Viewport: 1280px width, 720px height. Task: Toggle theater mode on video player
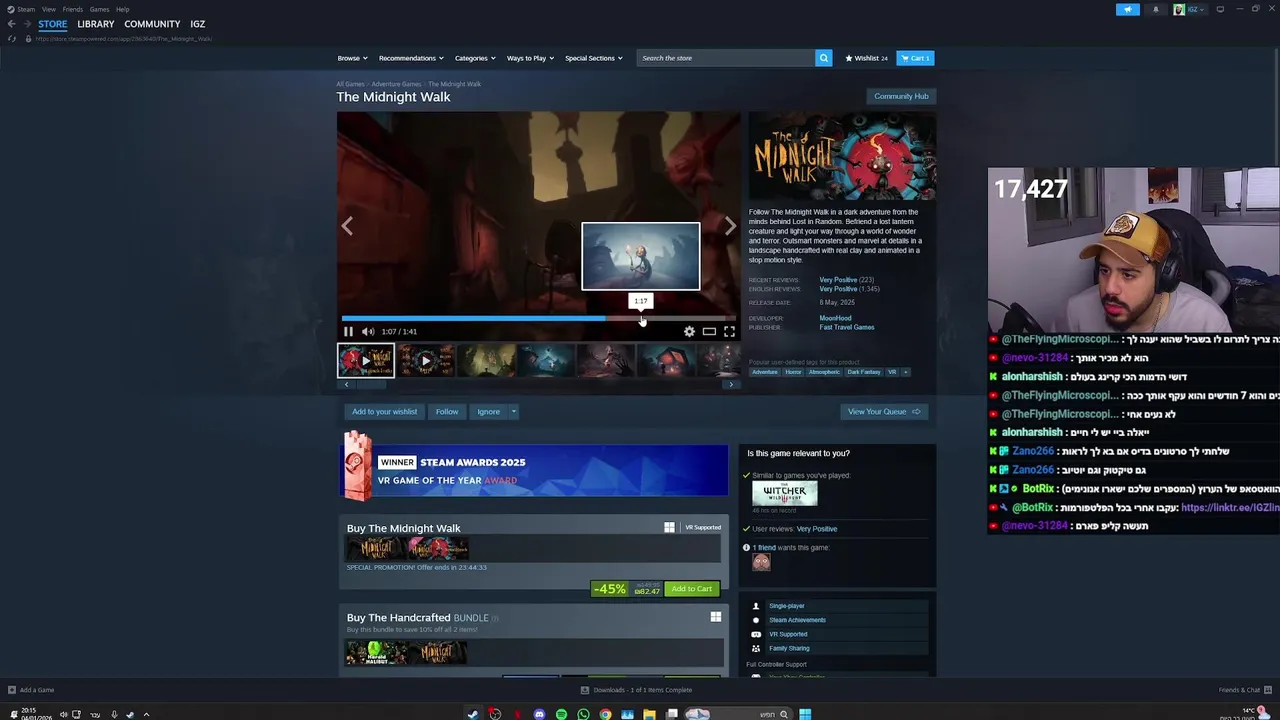coord(709,331)
